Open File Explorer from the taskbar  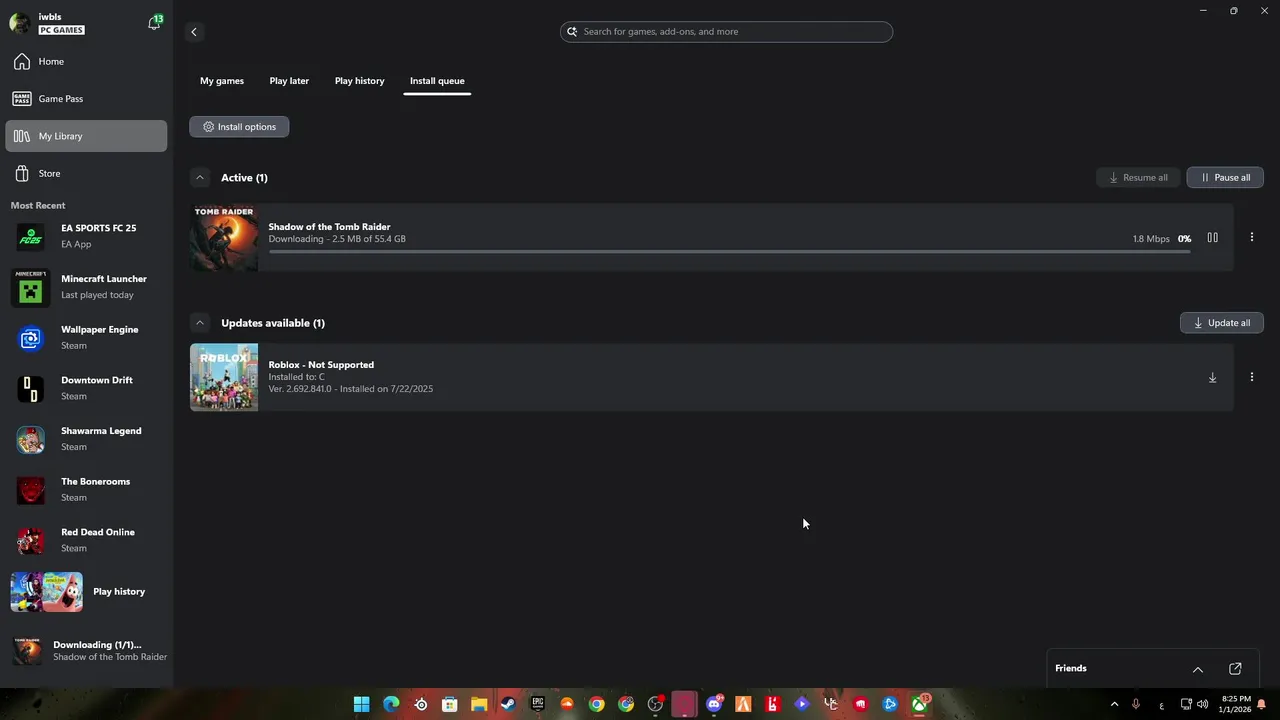[479, 705]
